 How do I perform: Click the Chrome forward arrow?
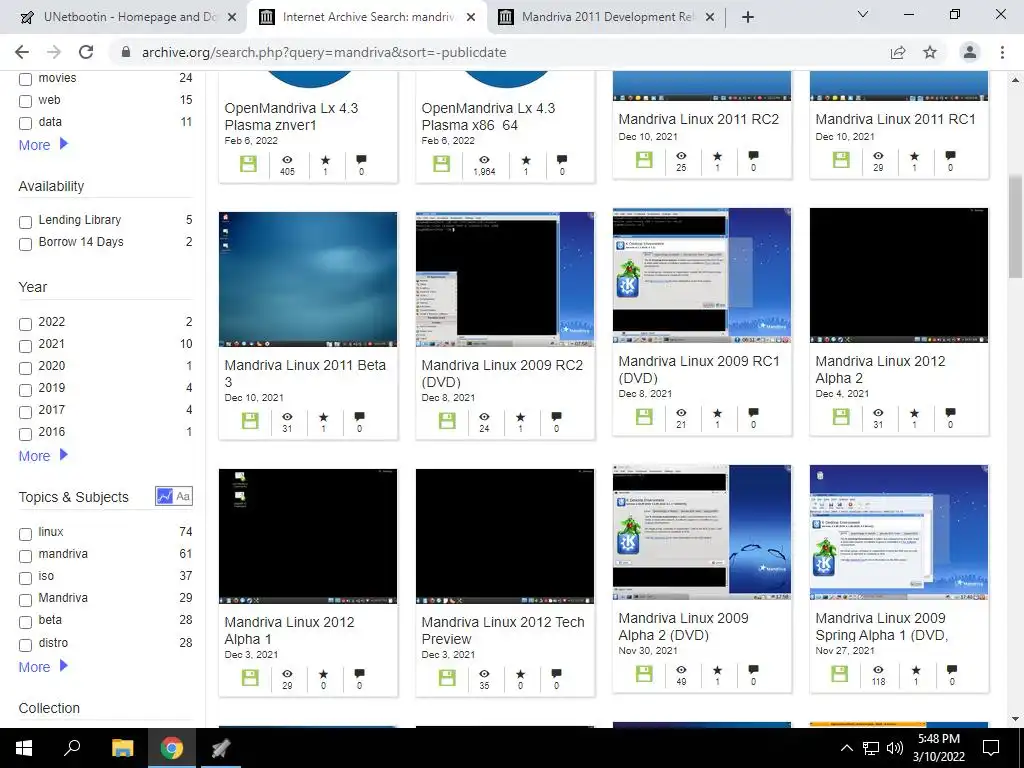[x=54, y=52]
